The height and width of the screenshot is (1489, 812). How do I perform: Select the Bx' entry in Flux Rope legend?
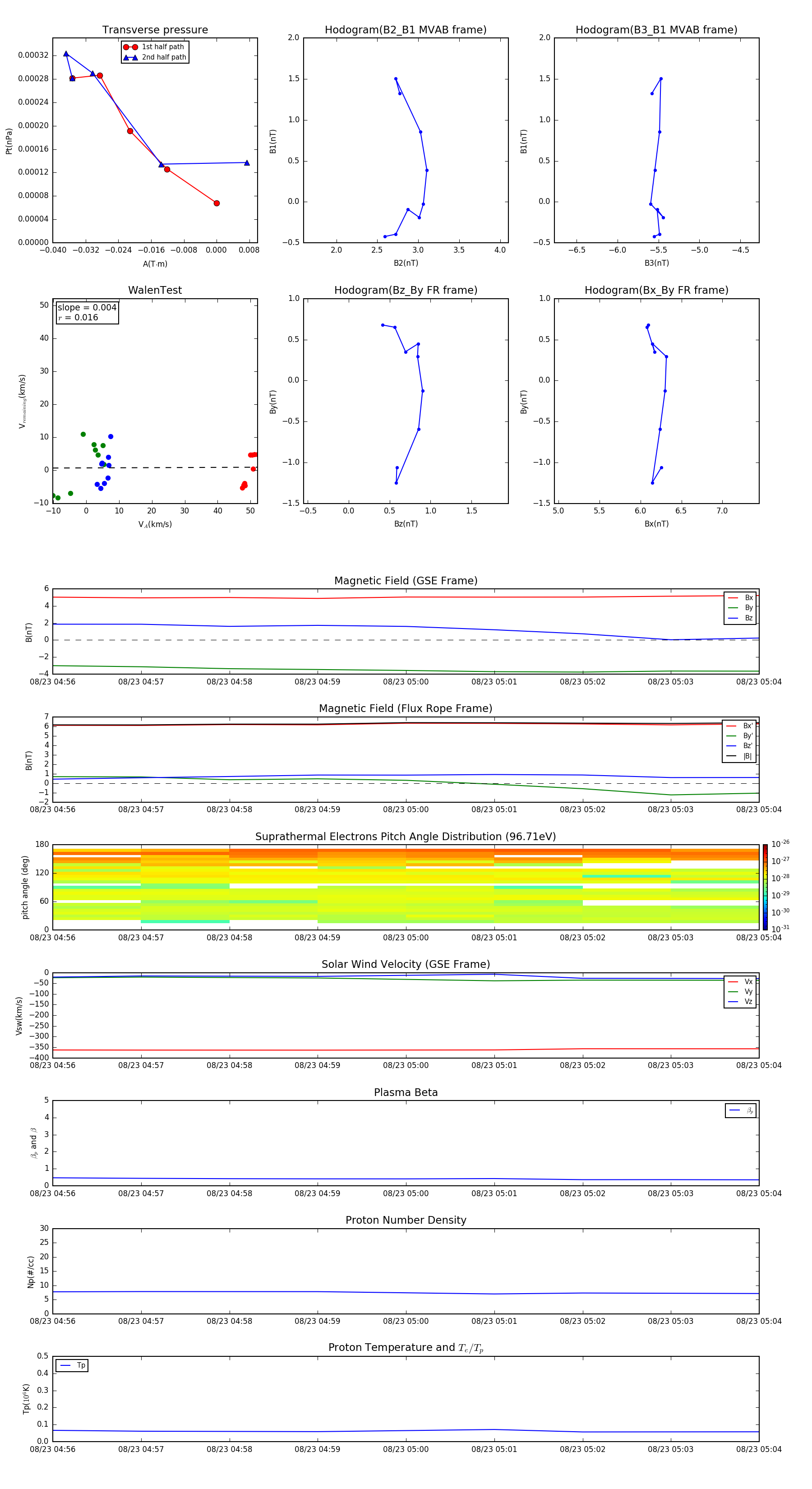(739, 726)
